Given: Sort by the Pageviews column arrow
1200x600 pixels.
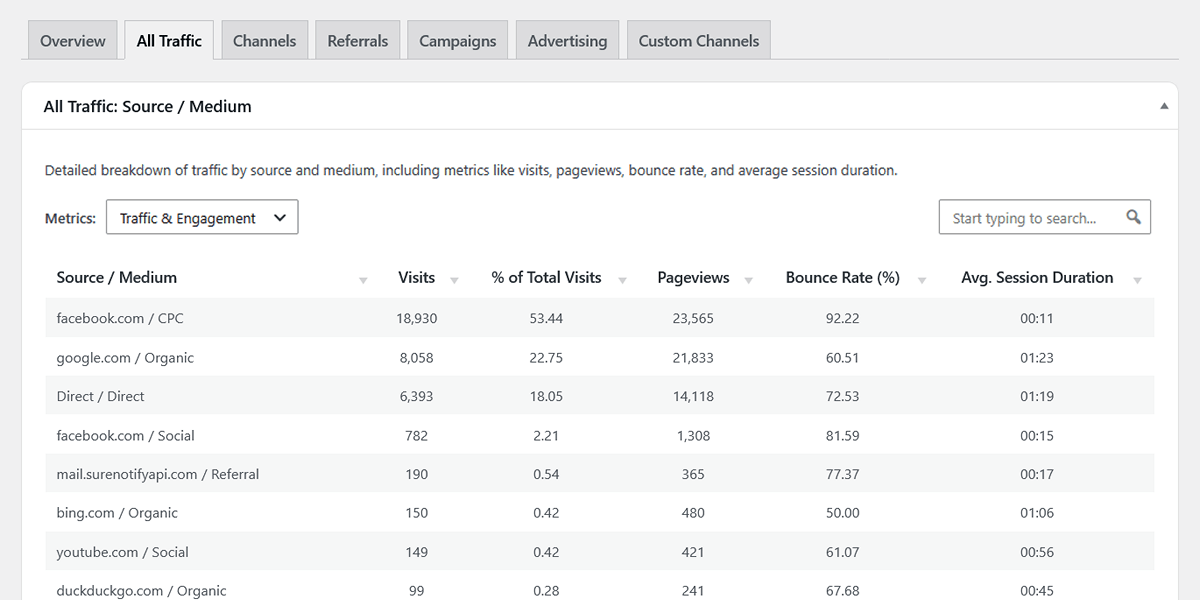Looking at the screenshot, I should click(x=748, y=281).
